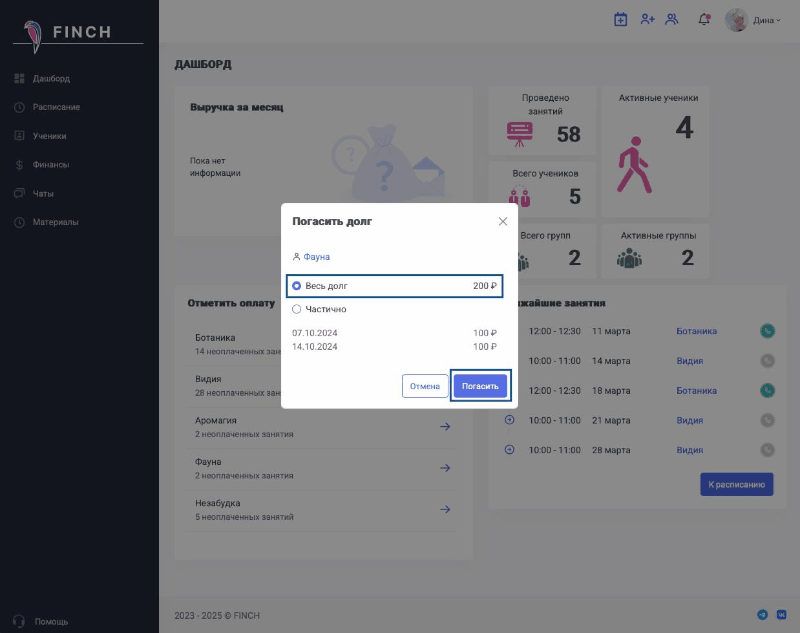Click the Telegram icon in the footer
This screenshot has height=633, width=800.
coord(763,614)
